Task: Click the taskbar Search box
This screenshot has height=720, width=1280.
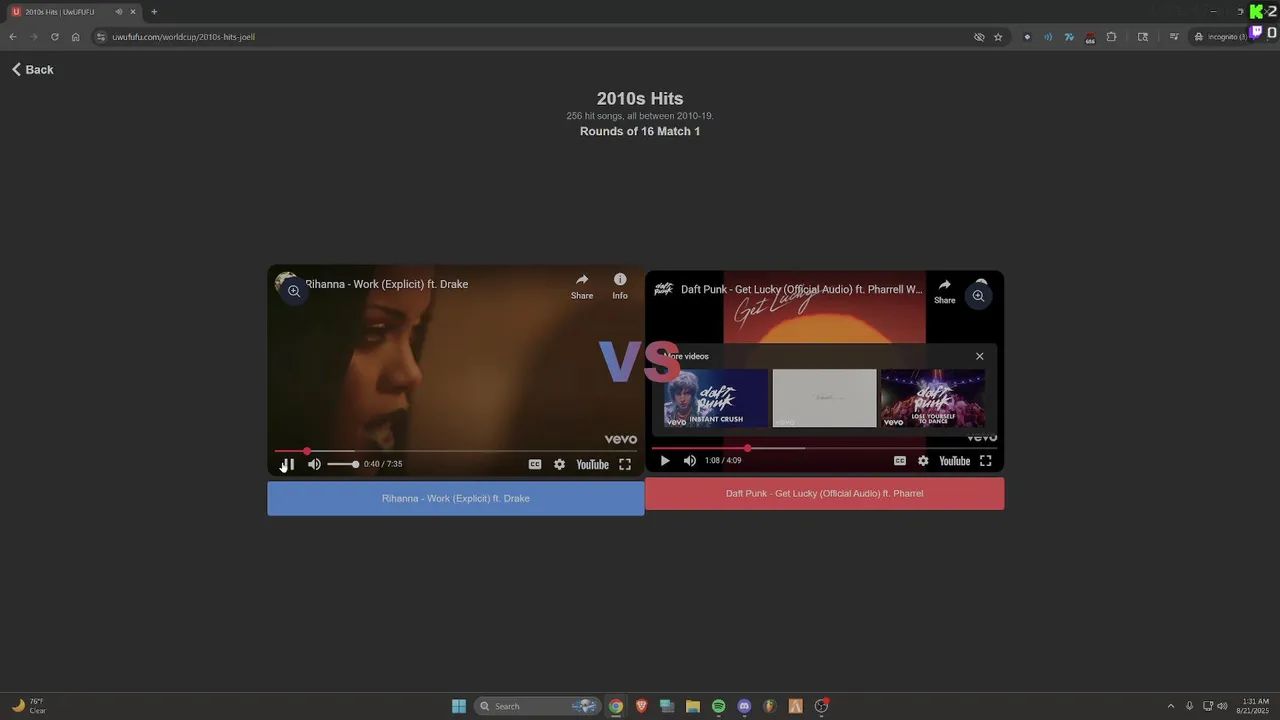Action: pos(537,706)
